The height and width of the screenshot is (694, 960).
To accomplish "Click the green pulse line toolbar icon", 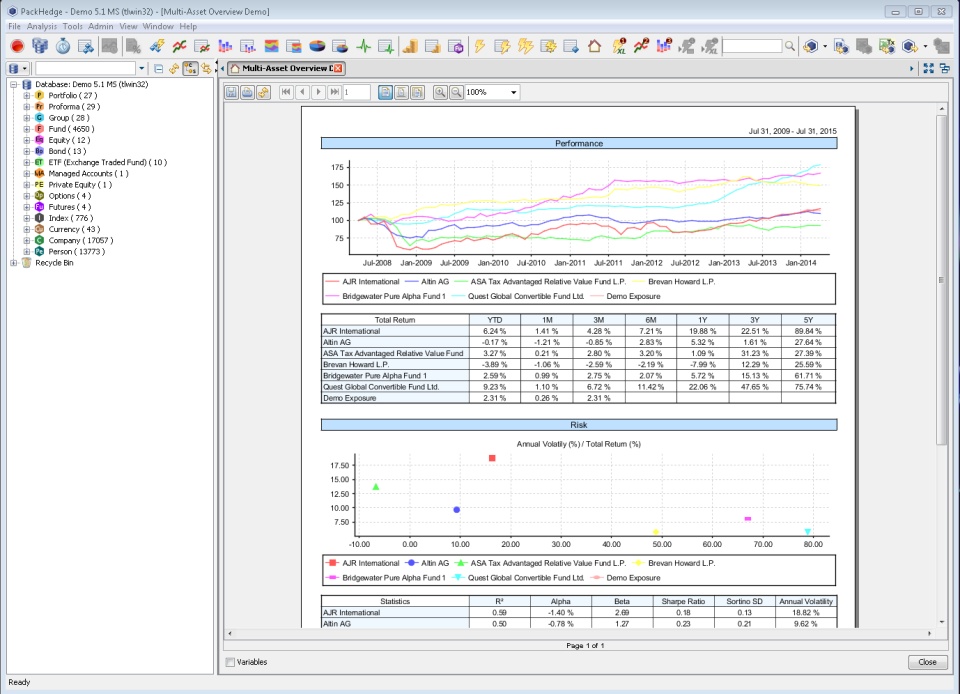I will coord(364,46).
